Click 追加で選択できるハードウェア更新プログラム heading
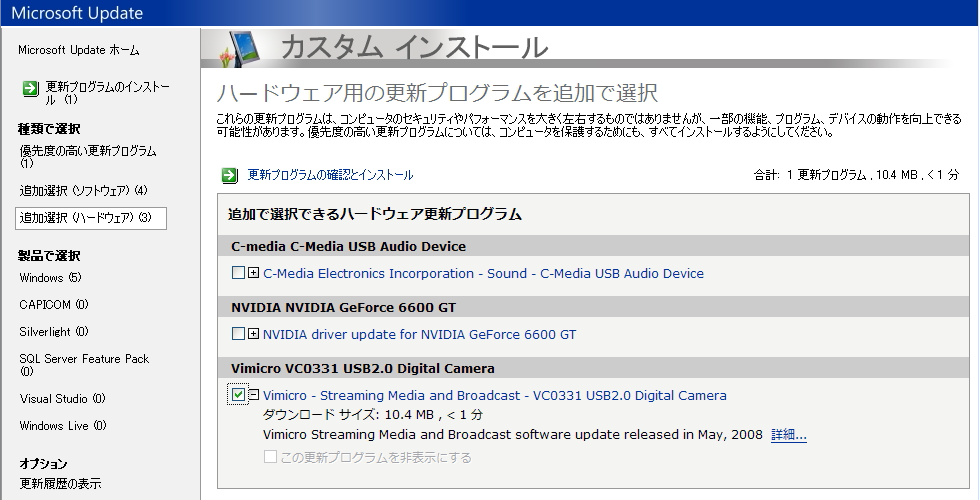 375,214
